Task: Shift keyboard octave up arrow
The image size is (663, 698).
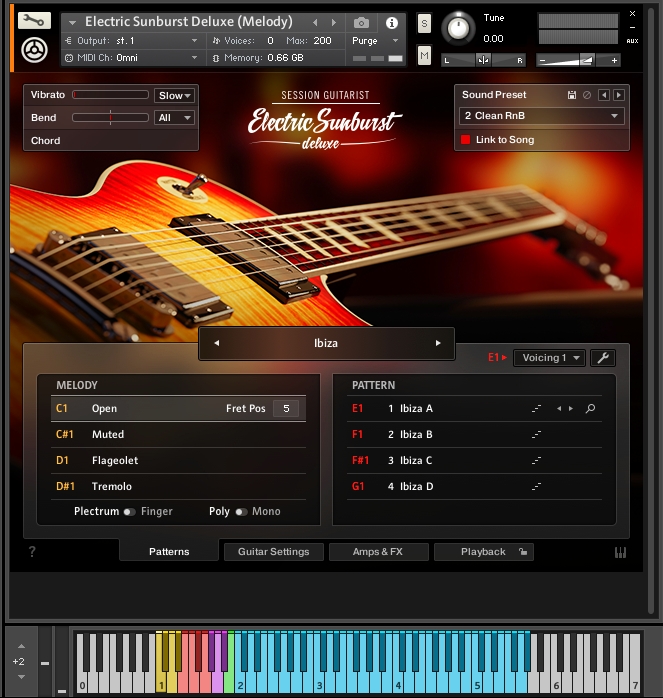Action: 21,646
